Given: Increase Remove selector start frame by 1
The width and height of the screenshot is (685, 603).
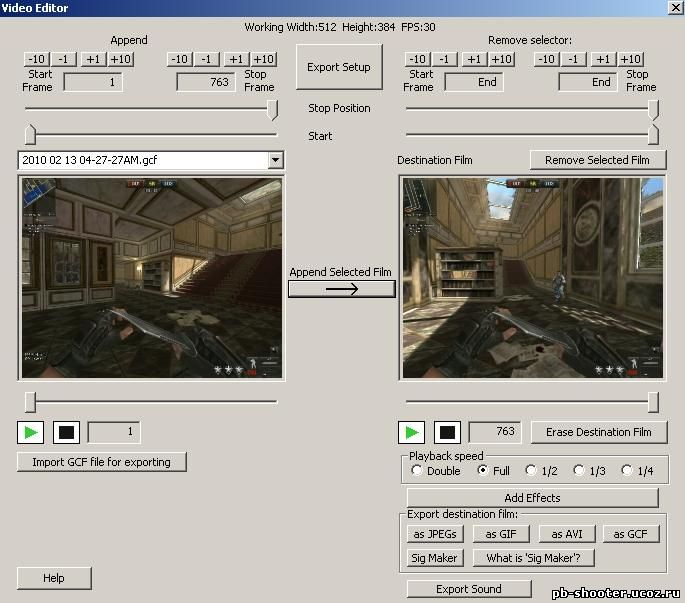Looking at the screenshot, I should 474,59.
